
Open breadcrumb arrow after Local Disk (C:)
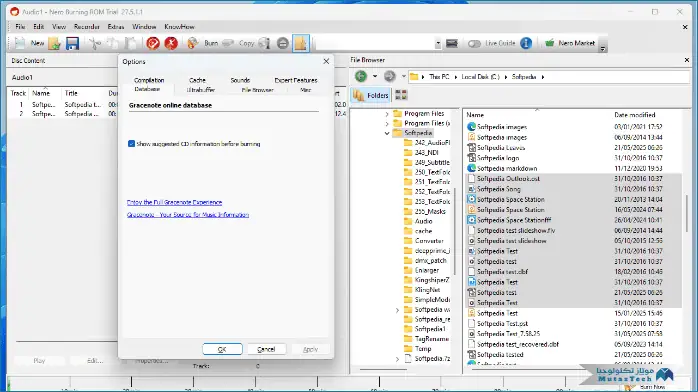[506, 77]
